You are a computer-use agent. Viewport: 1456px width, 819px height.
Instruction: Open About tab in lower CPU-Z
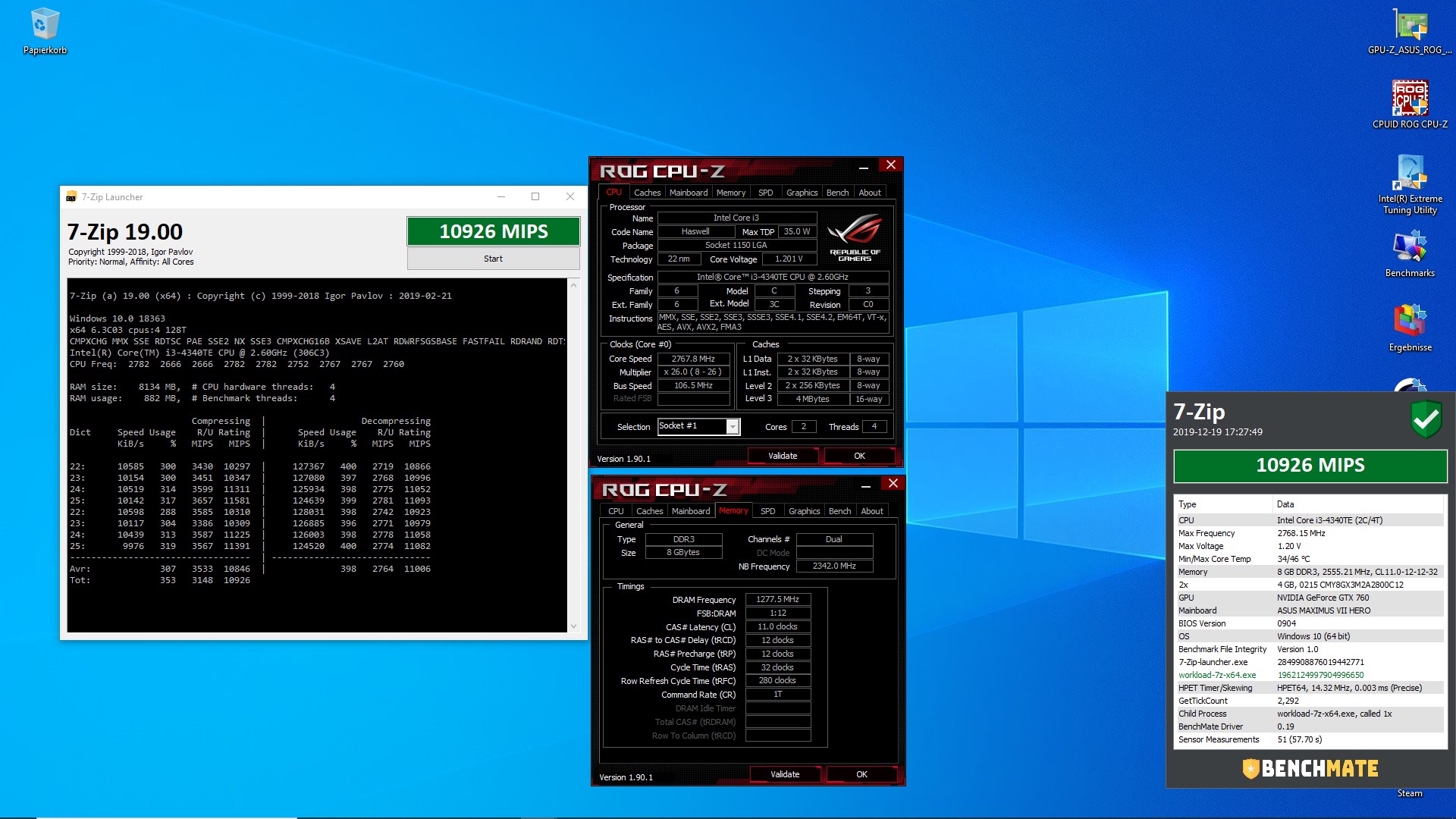coord(872,511)
